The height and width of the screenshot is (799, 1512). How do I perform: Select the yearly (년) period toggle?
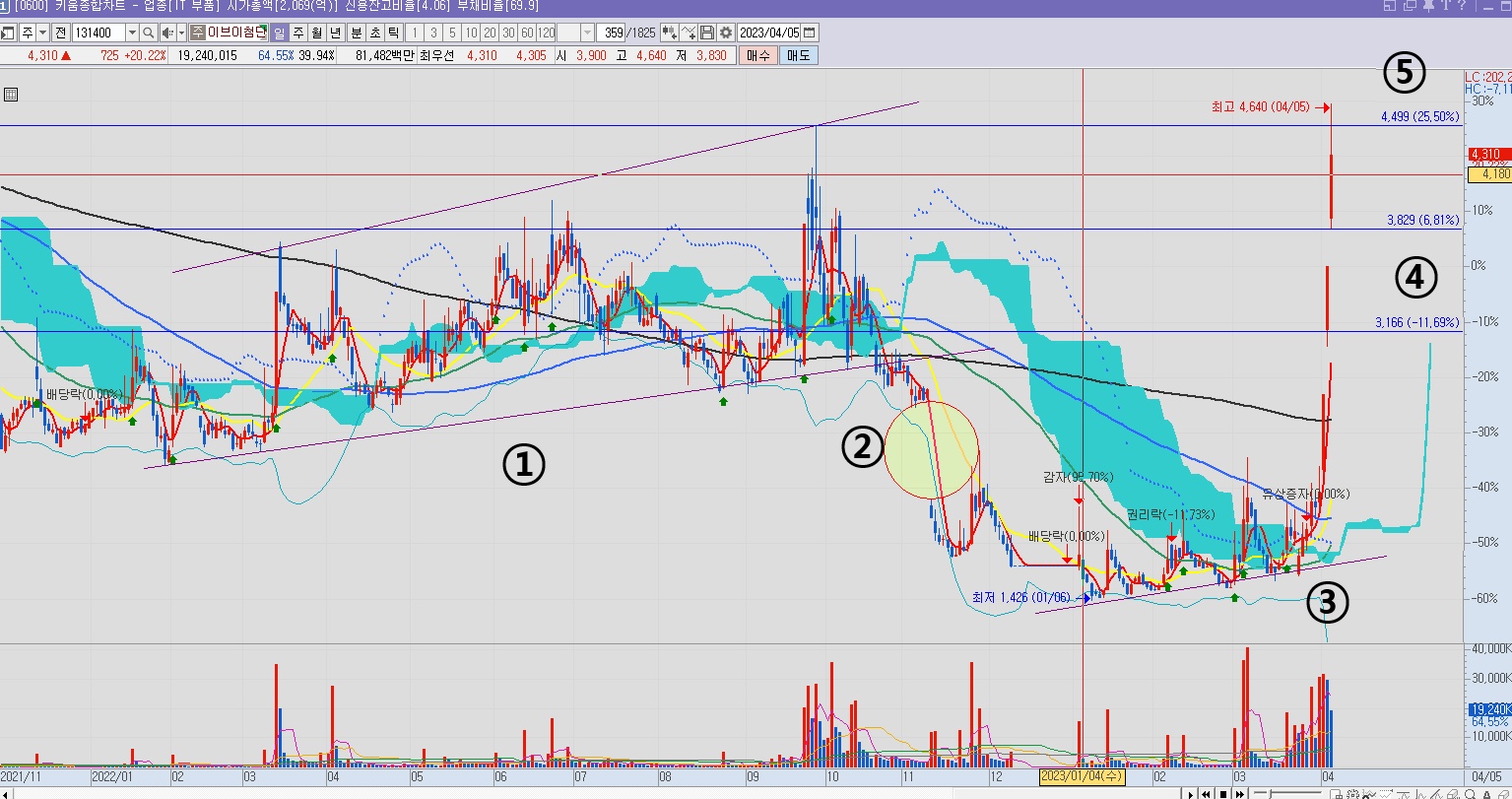click(x=336, y=33)
